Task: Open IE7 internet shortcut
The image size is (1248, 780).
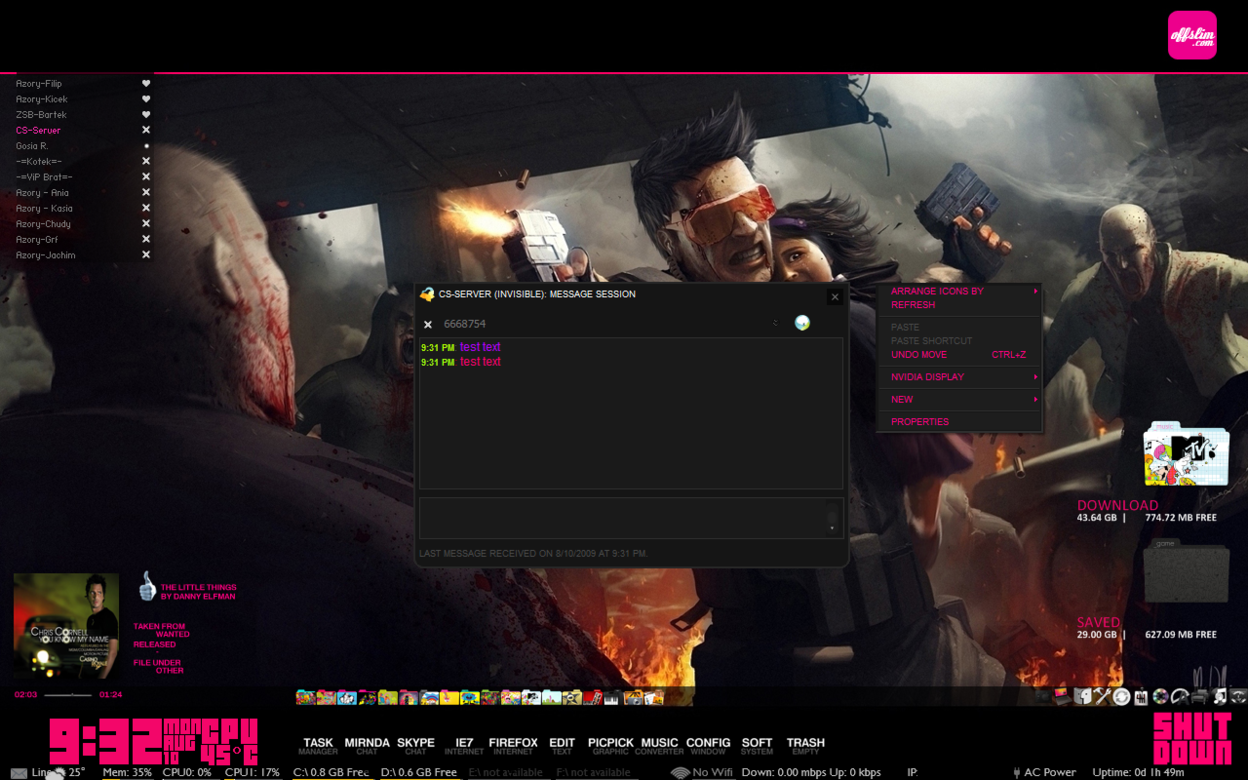Action: tap(464, 746)
